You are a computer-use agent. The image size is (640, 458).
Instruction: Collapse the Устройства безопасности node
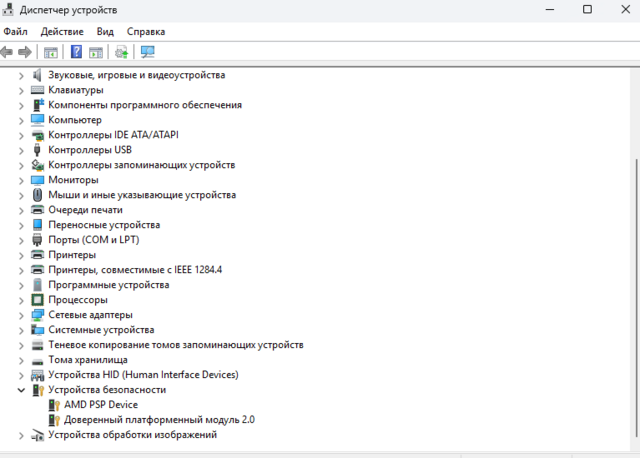coord(21,390)
